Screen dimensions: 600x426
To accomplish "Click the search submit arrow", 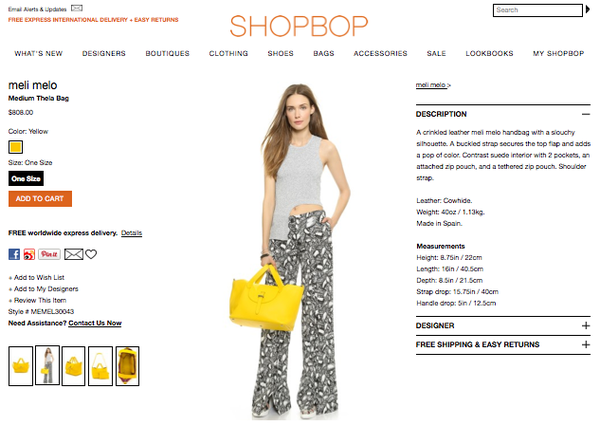I will pos(588,10).
